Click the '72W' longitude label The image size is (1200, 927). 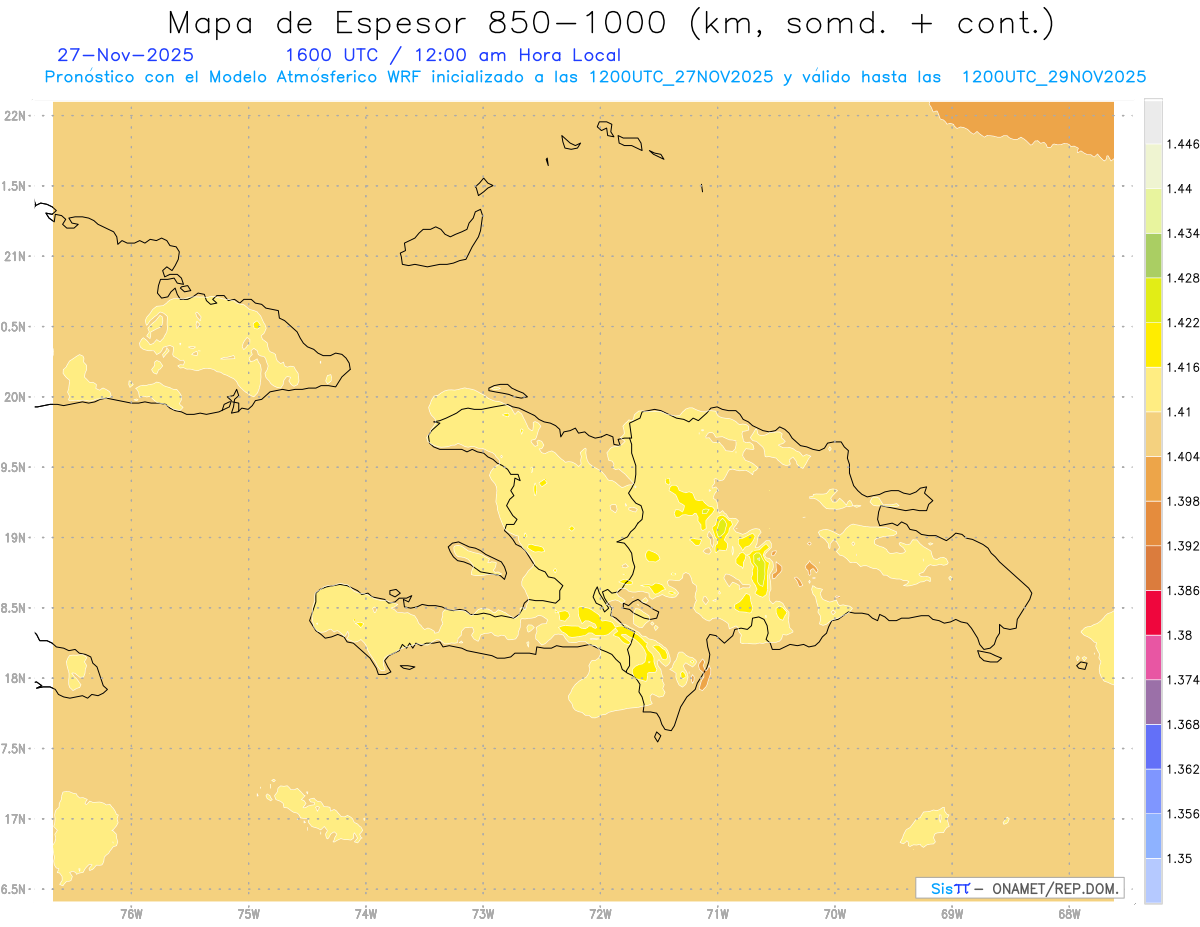click(600, 913)
